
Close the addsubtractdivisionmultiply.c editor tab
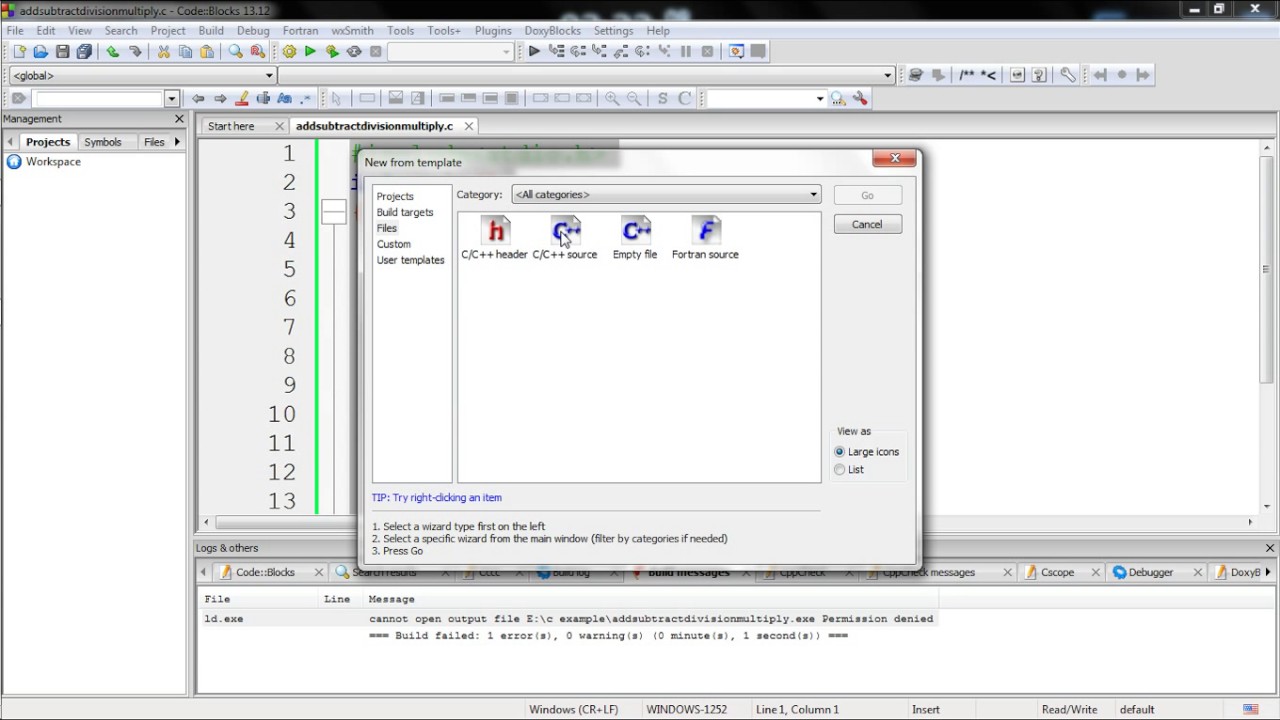pos(467,126)
